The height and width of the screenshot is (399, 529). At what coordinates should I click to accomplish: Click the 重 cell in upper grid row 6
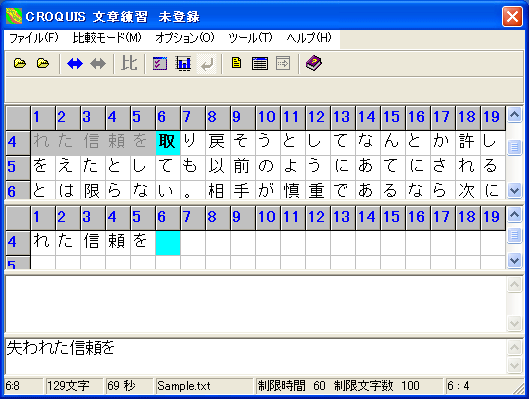[x=318, y=190]
